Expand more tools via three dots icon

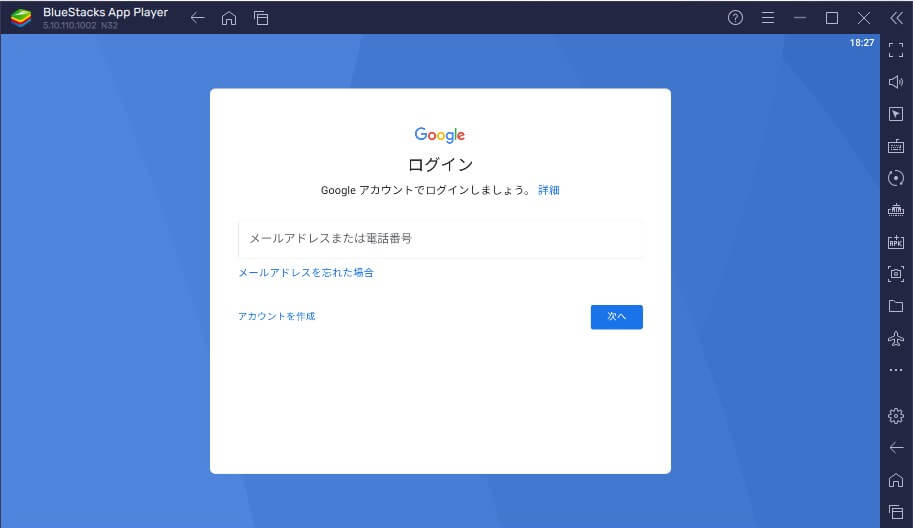[x=896, y=370]
